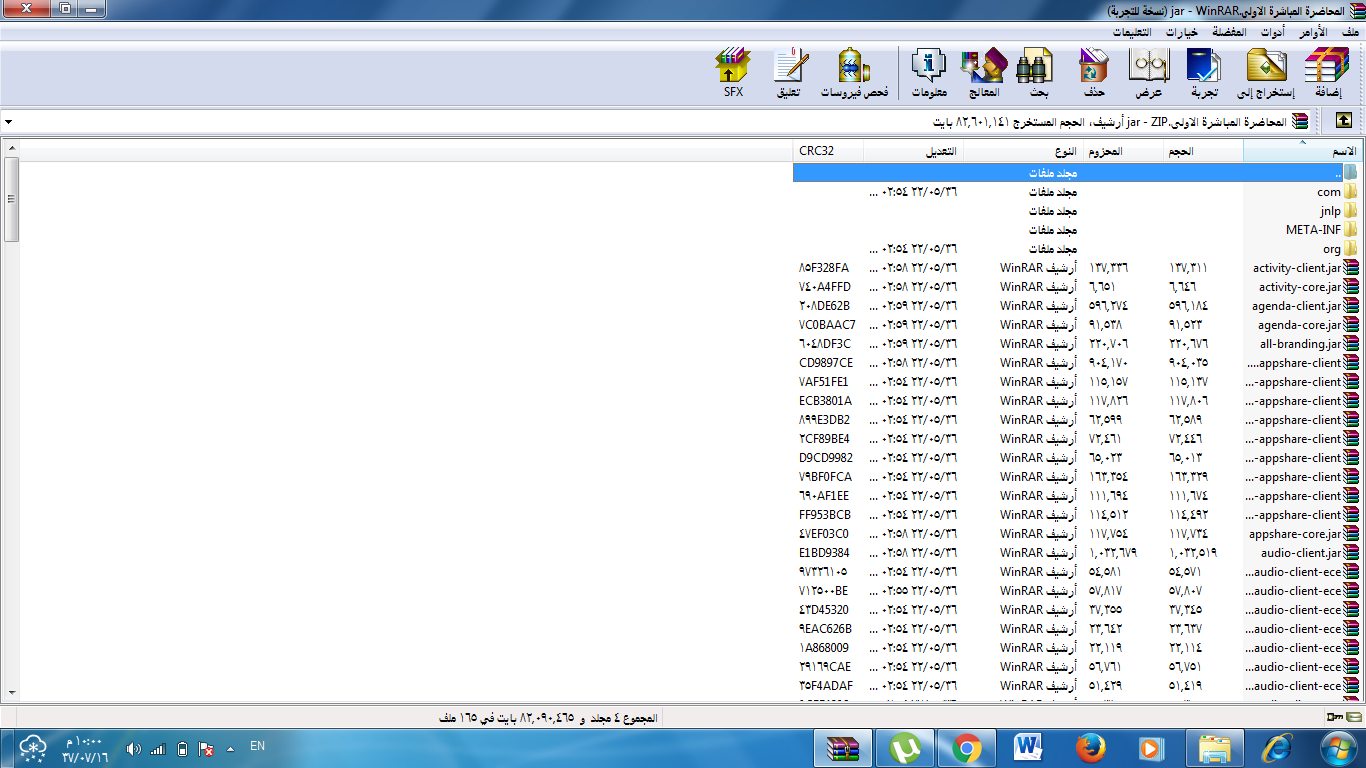Click the CRC32 value ECB3801A

825,401
